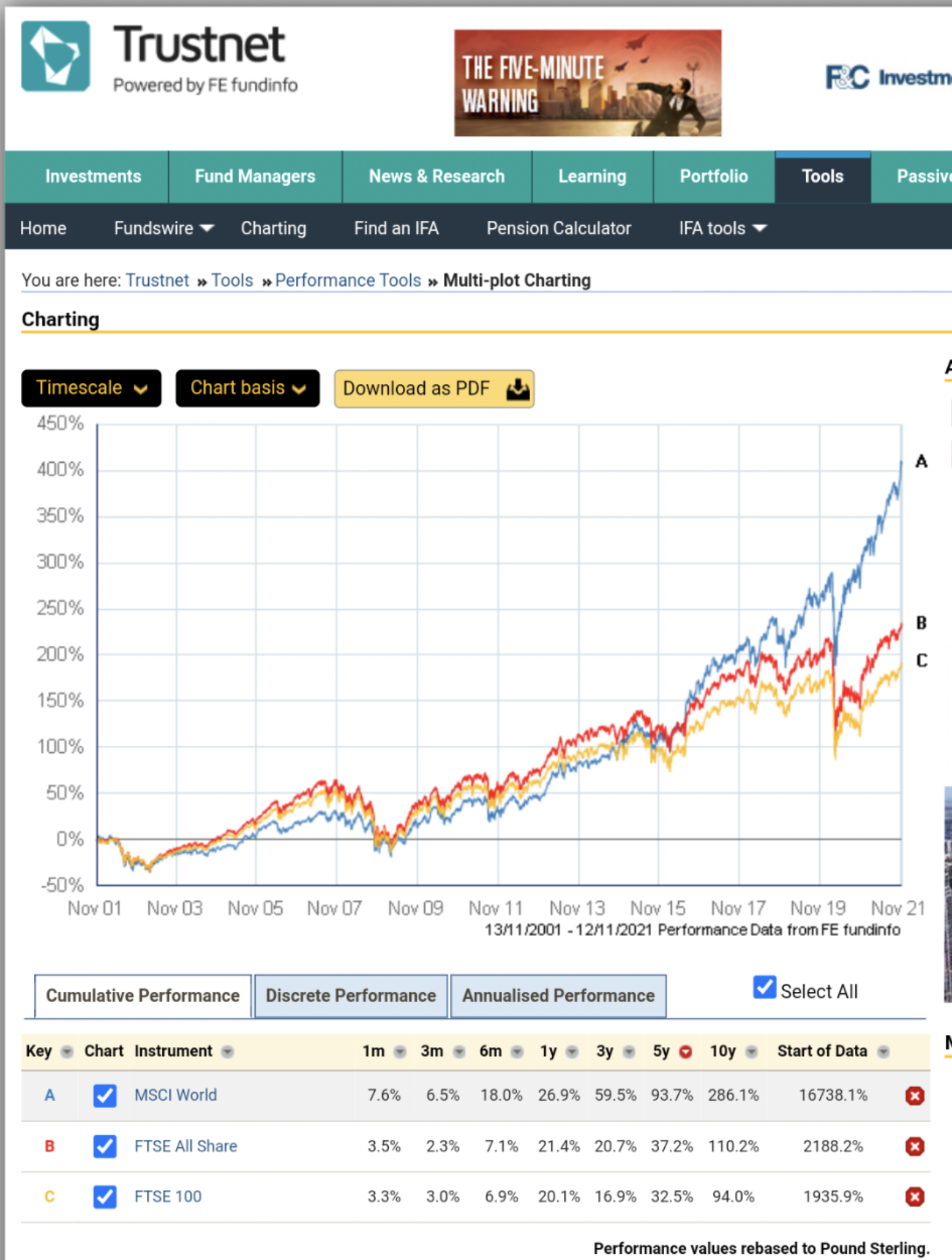952x1260 pixels.
Task: Click the 94.0% 10y value
Action: pos(733,1197)
